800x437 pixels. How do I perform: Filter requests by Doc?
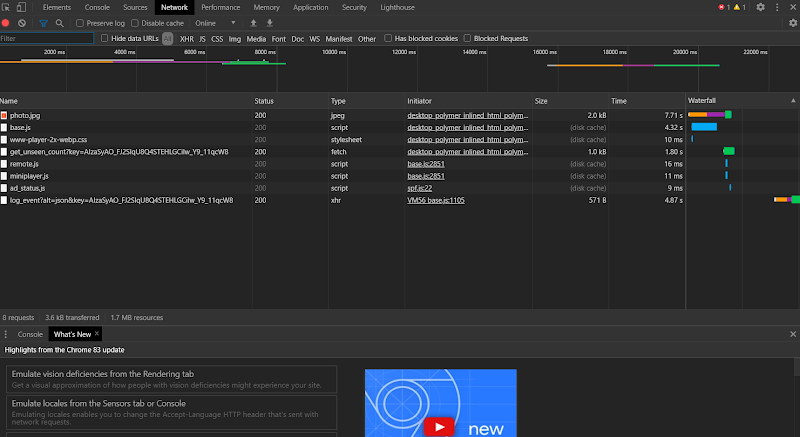[297, 39]
